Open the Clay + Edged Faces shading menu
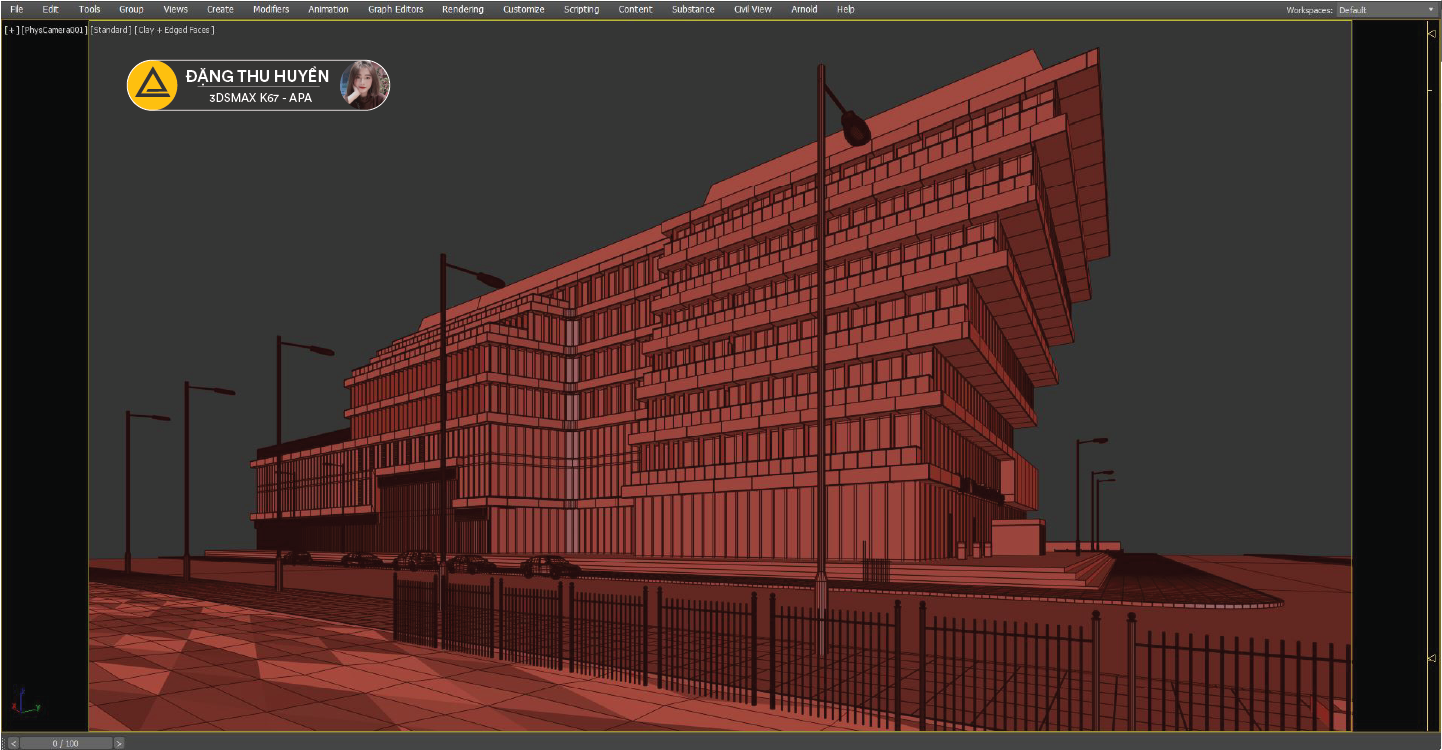The height and width of the screenshot is (750, 1442). pyautogui.click(x=174, y=30)
